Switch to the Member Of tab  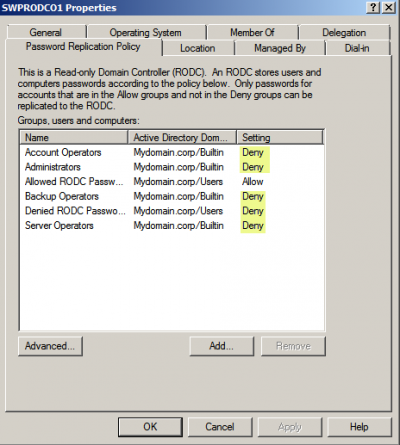252,32
